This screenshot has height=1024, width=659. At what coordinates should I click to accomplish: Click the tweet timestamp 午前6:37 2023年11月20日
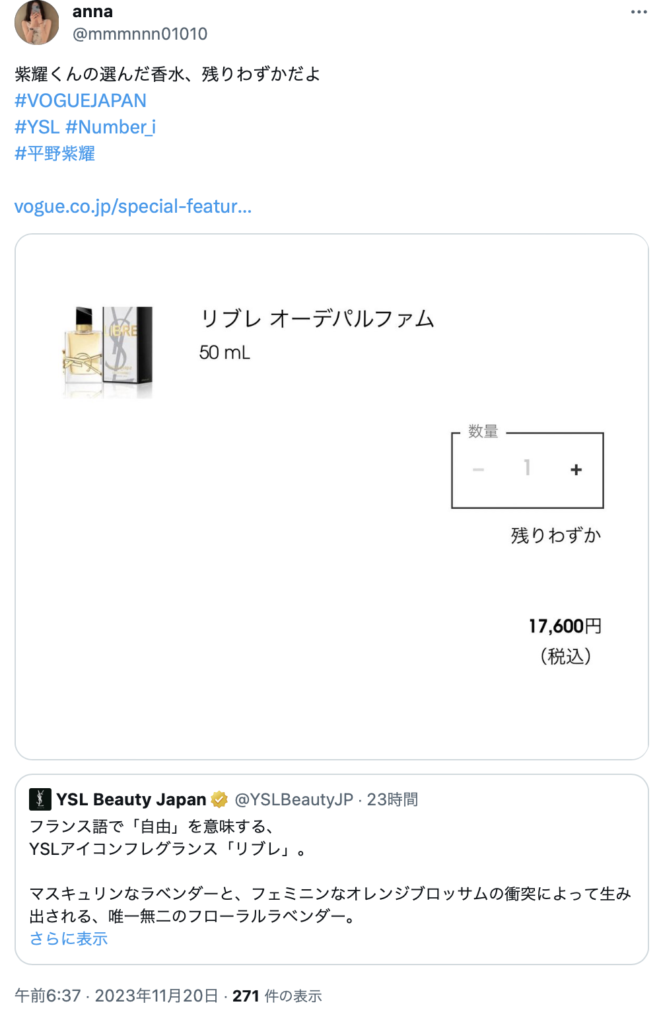[116, 995]
